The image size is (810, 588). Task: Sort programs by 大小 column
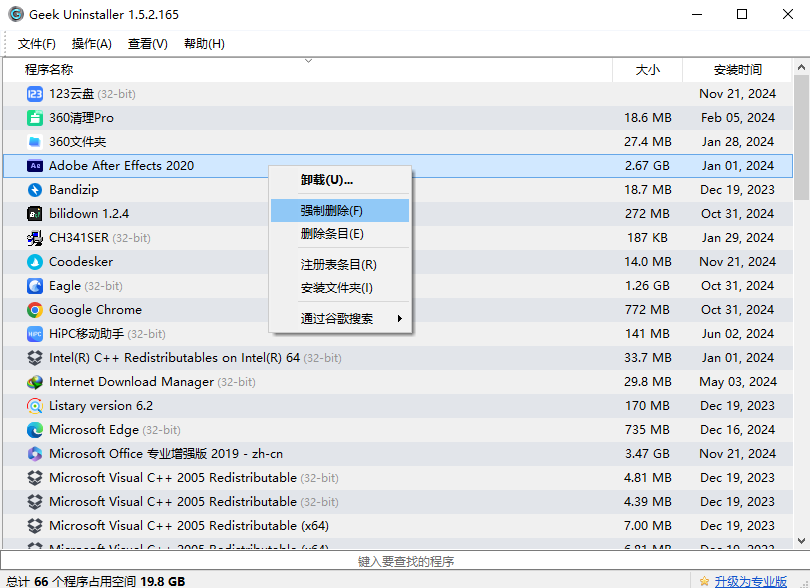pyautogui.click(x=647, y=70)
